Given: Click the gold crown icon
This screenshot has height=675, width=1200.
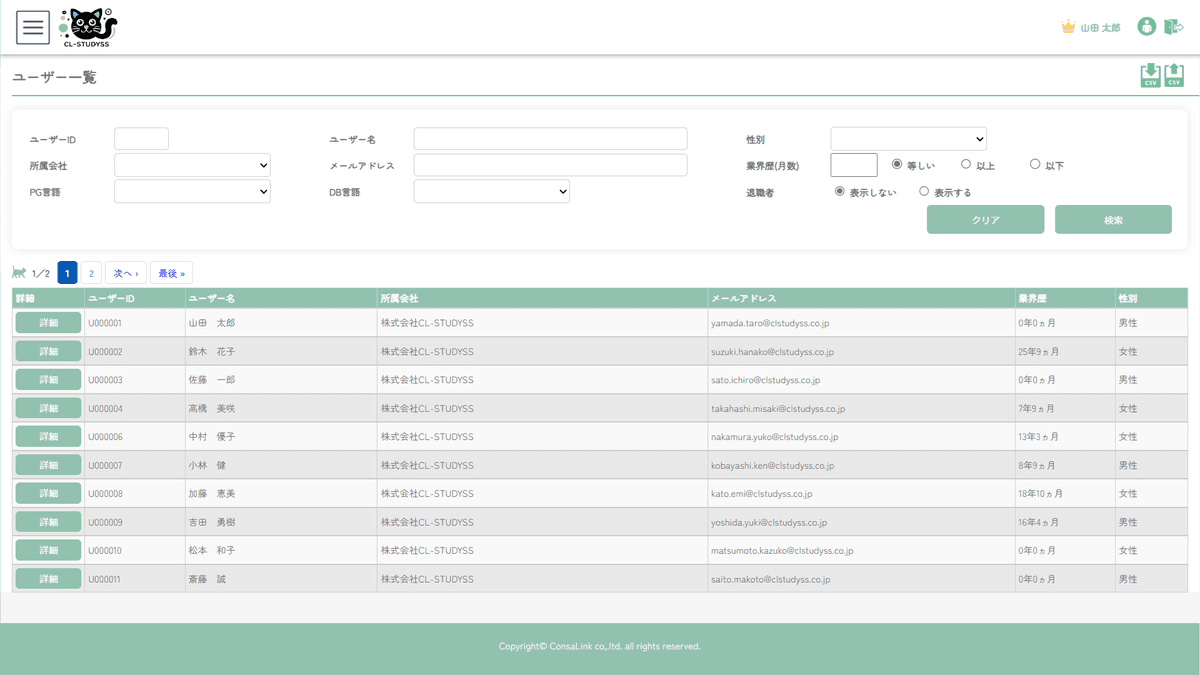Looking at the screenshot, I should tap(1068, 27).
